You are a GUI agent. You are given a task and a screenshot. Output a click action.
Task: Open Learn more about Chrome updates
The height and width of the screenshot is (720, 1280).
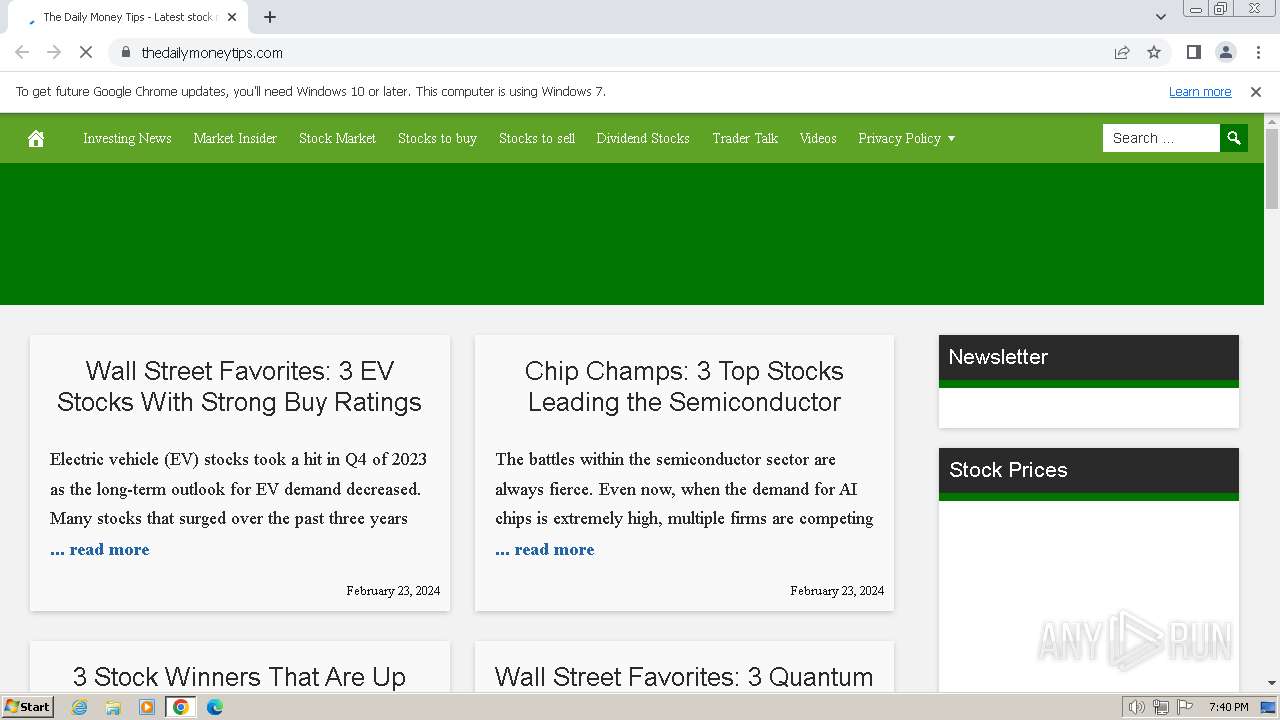(1200, 91)
